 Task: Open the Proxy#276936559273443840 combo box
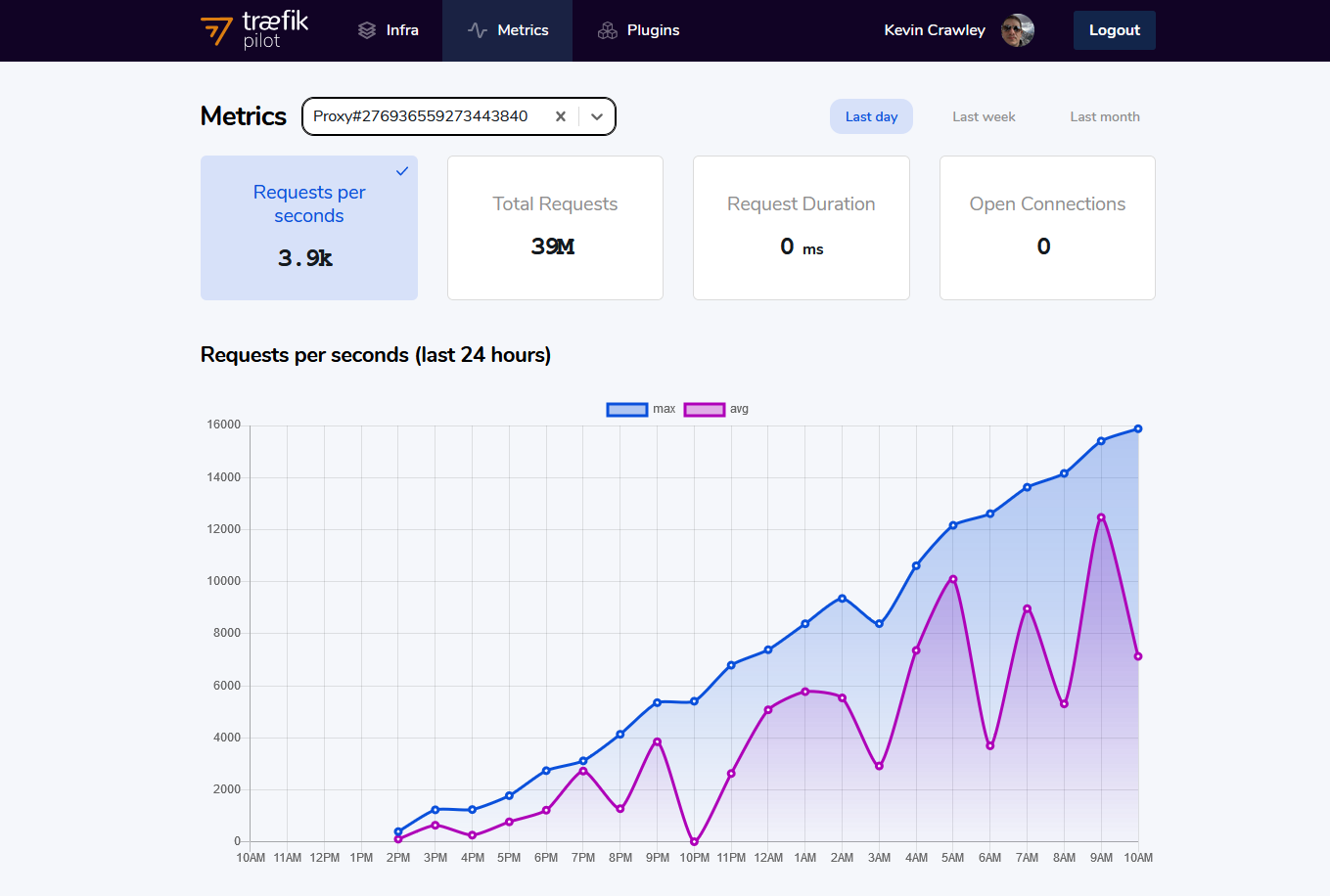point(431,115)
